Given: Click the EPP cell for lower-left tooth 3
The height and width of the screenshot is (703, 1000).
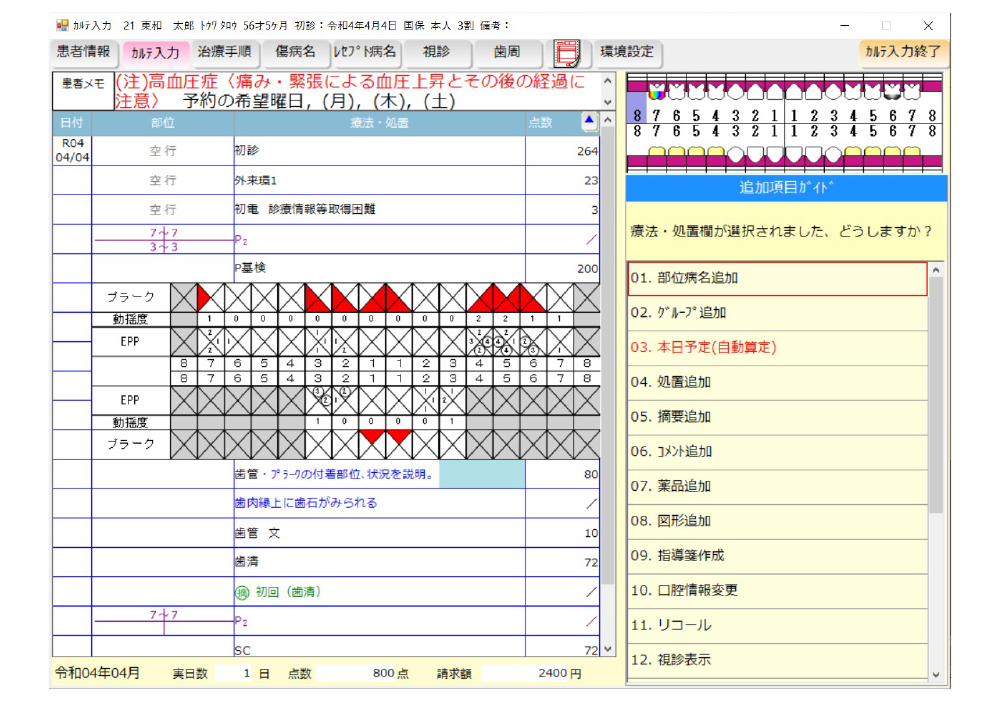Looking at the screenshot, I should pyautogui.click(x=318, y=399).
